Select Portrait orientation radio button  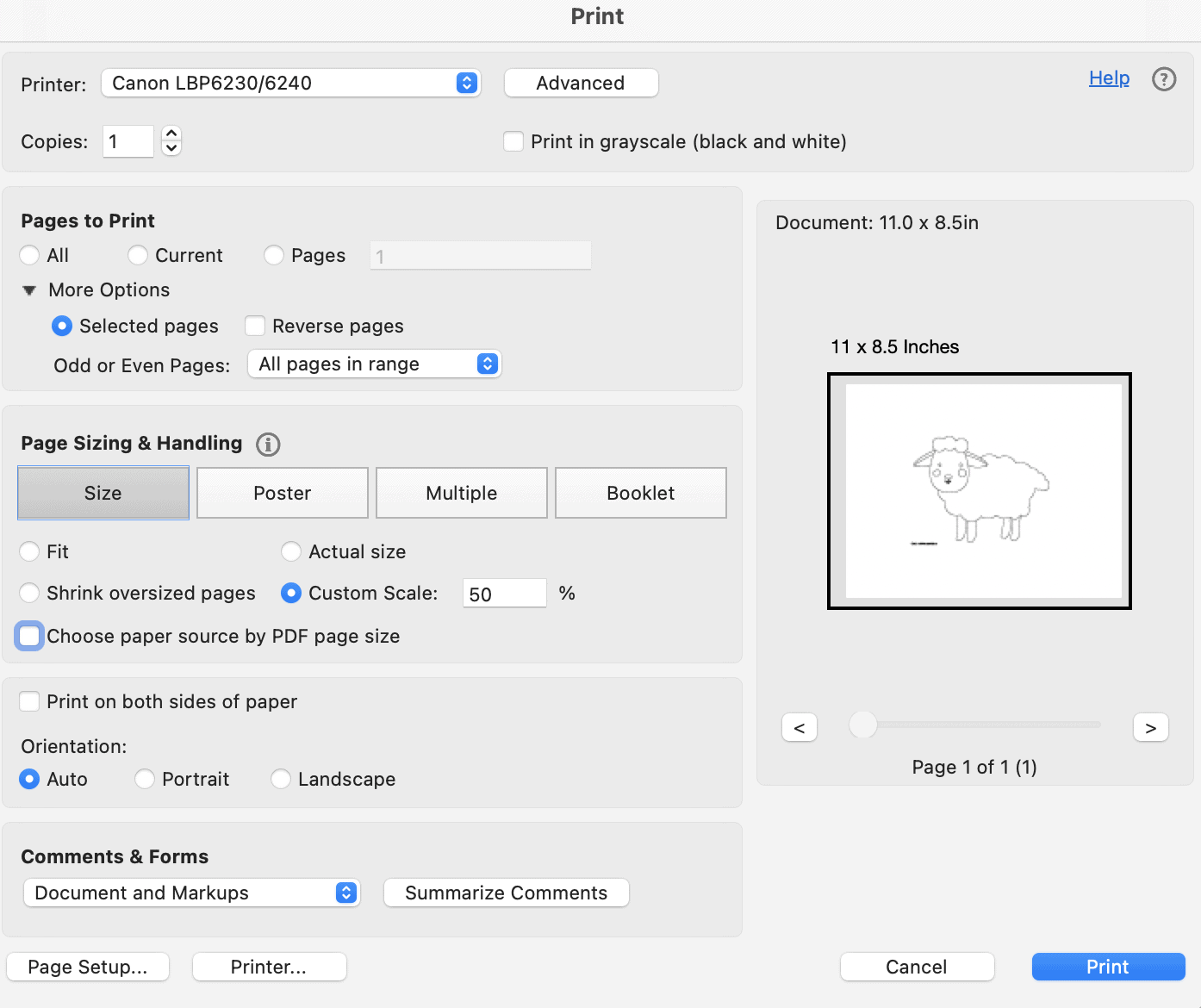pos(145,779)
